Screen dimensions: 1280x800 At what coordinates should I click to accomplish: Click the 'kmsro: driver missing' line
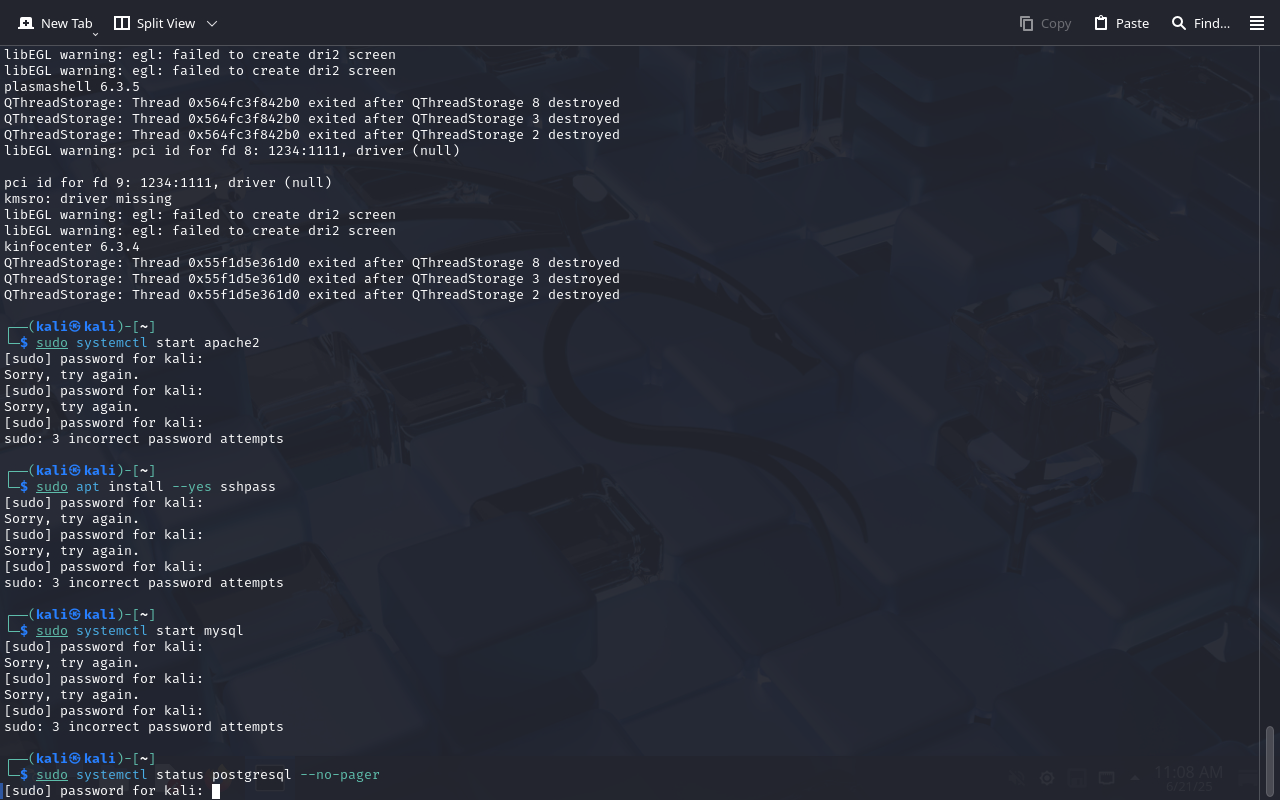[88, 199]
